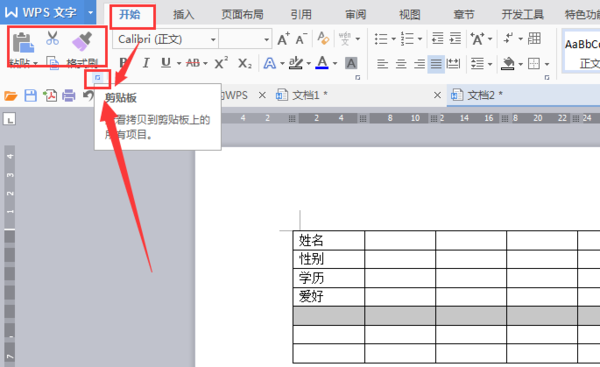Close the 文档1 document tab
The height and width of the screenshot is (367, 600).
tap(437, 95)
